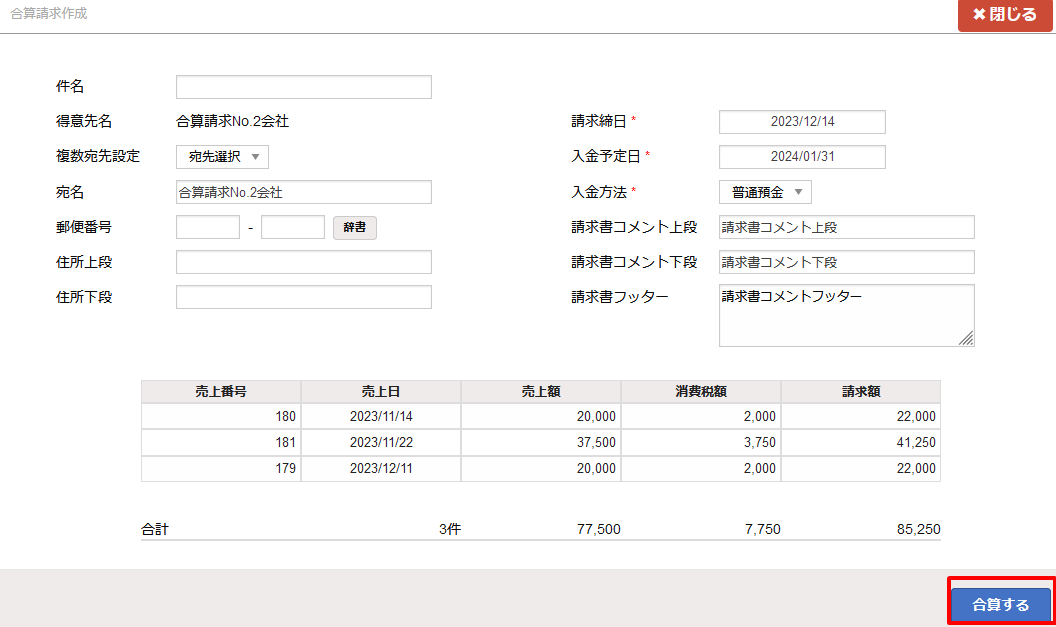Click the 辞書 dictionary lookup button
Viewport: 1056px width, 627px height.
[x=355, y=227]
